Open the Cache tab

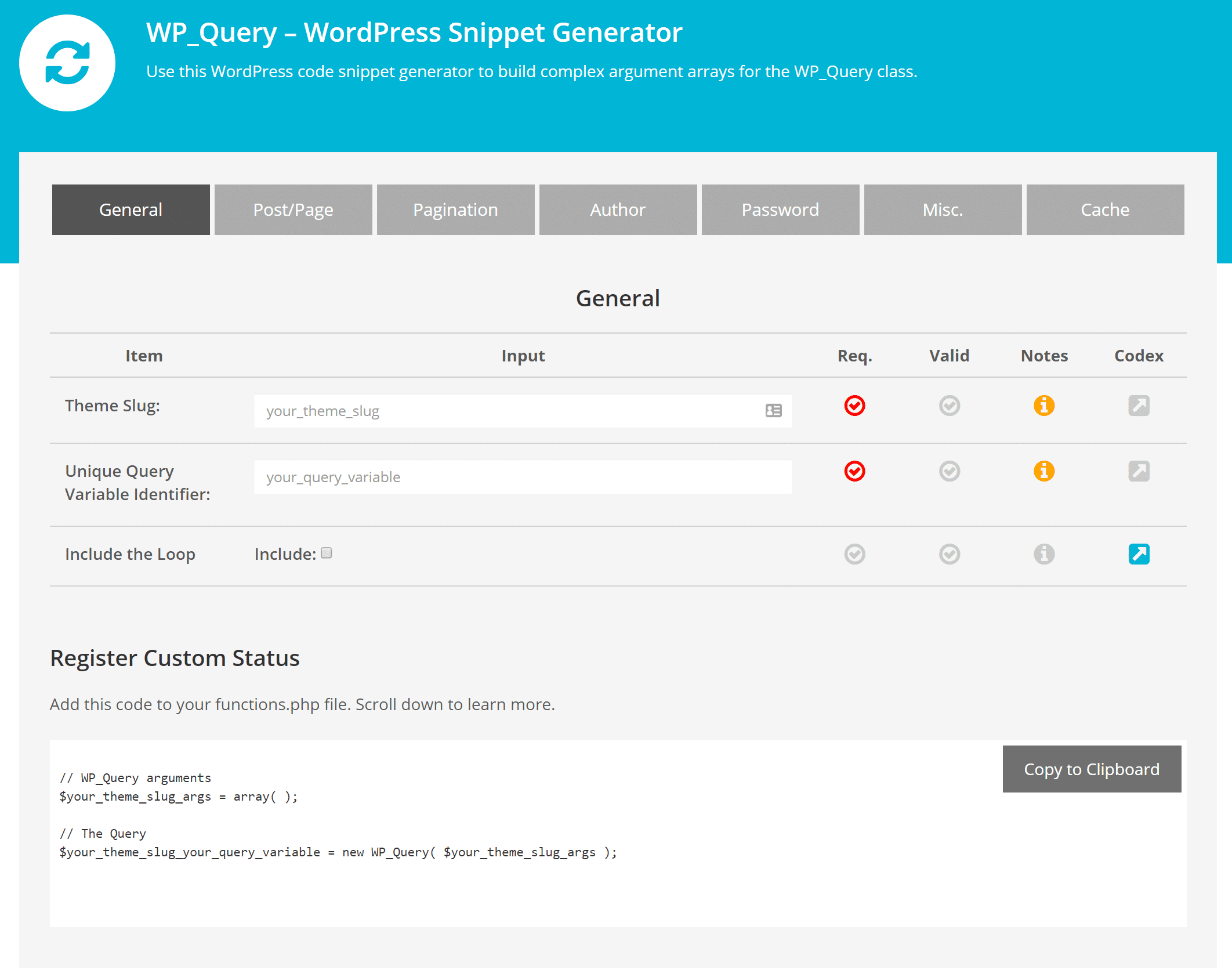(x=1104, y=209)
